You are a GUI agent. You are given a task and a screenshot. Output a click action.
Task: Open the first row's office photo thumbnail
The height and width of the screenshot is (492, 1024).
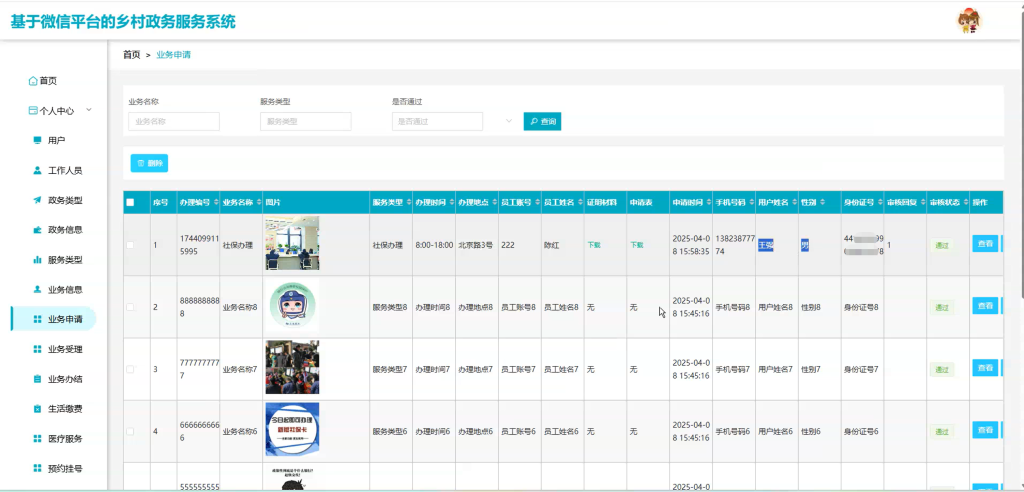[x=292, y=243]
